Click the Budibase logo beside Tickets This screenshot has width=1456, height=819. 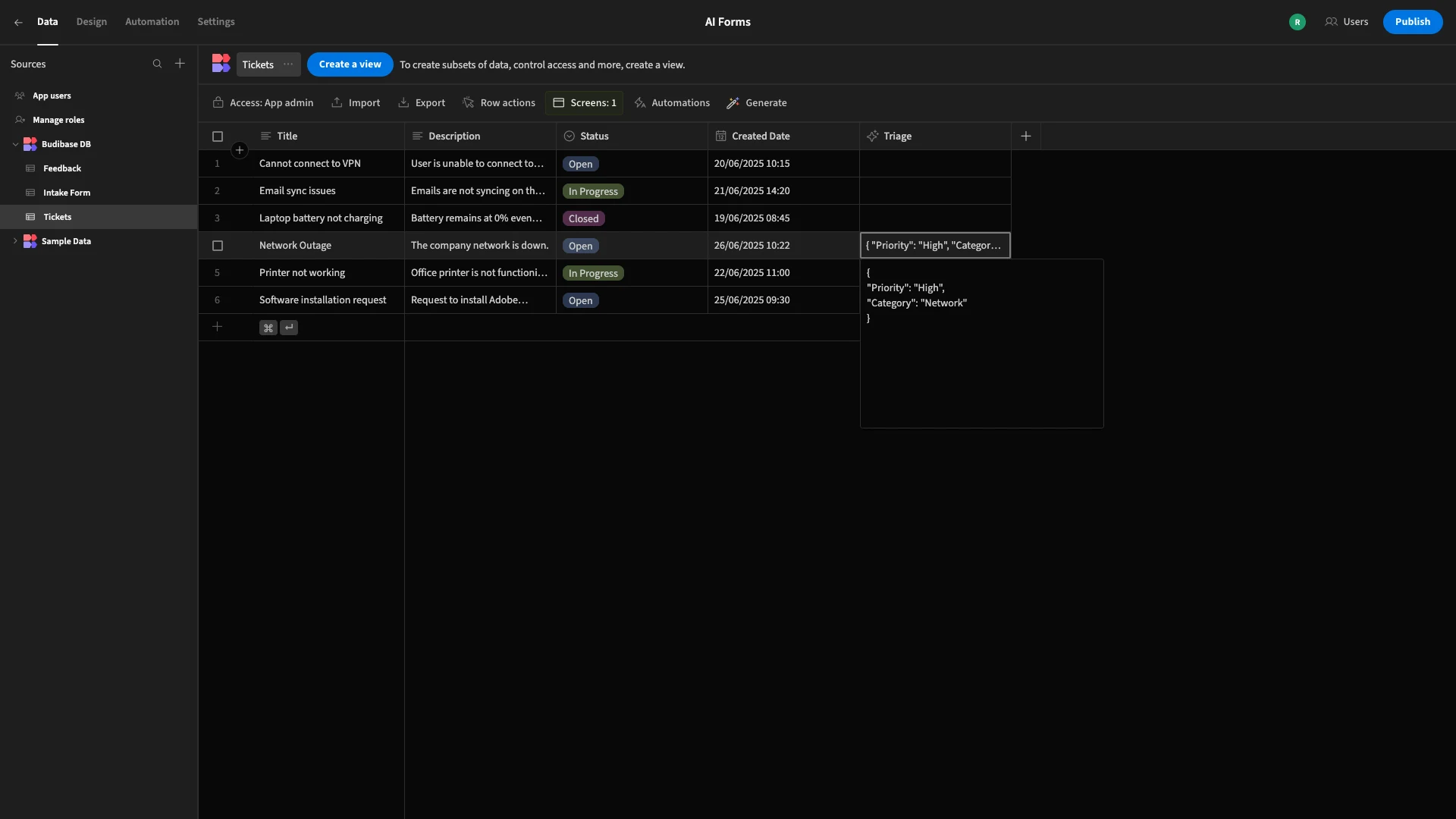pos(221,64)
